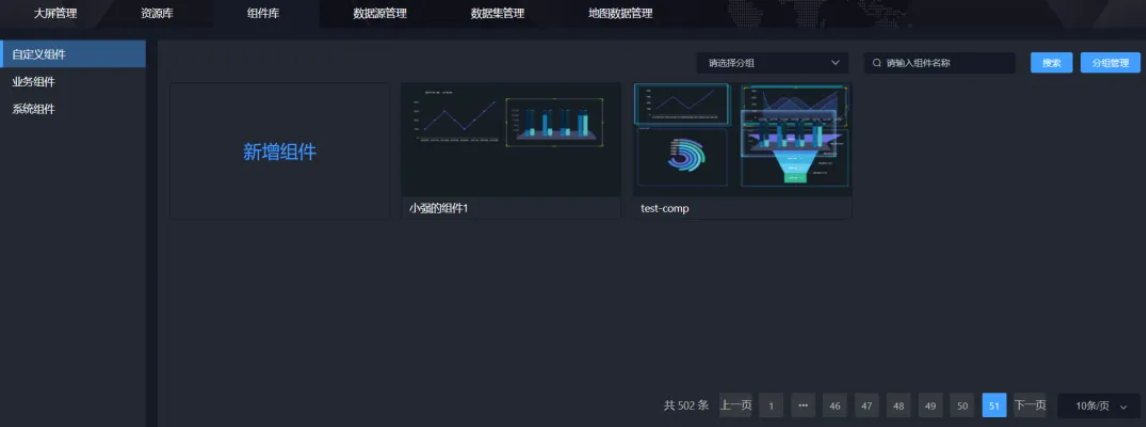The width and height of the screenshot is (1146, 427).
Task: Select current page 51
Action: (994, 405)
